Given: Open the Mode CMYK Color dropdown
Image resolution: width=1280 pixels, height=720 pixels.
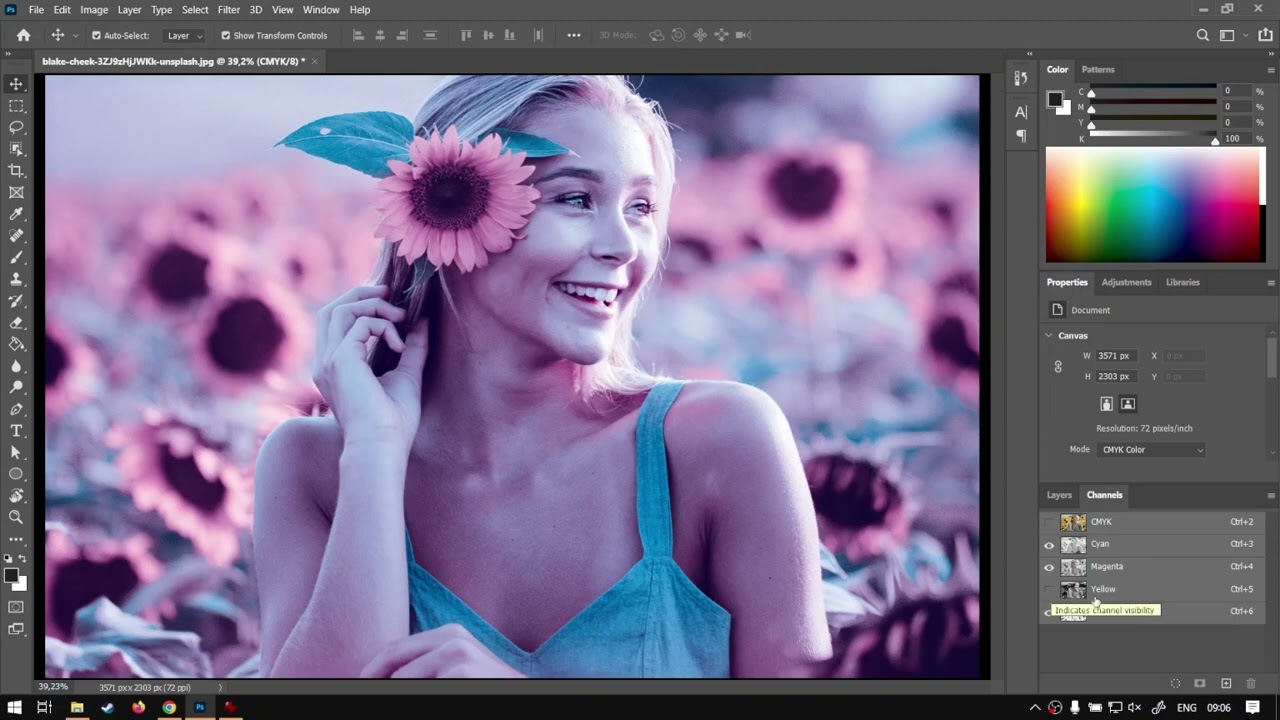Looking at the screenshot, I should (x=1152, y=450).
